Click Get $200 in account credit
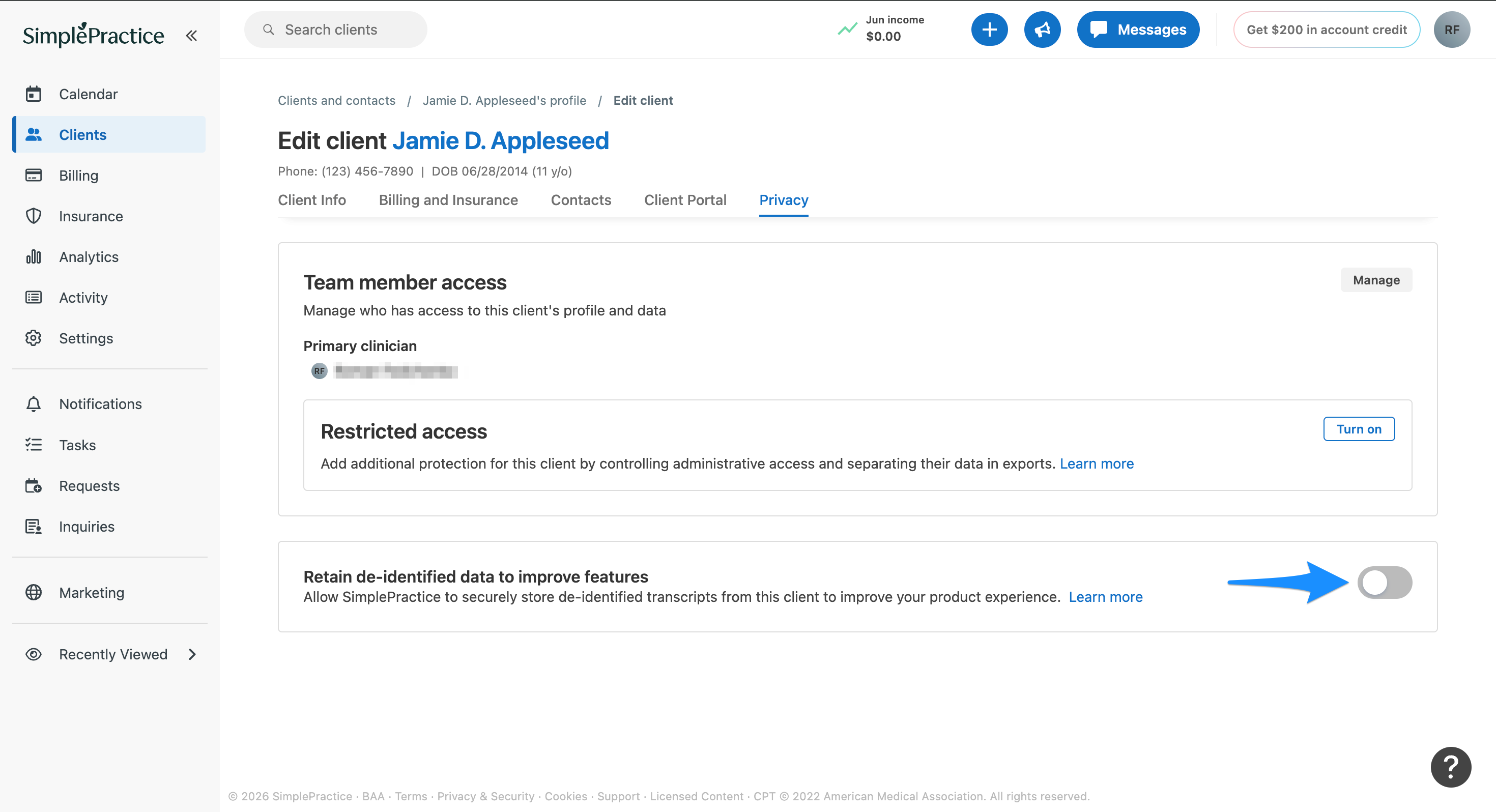 (1327, 30)
